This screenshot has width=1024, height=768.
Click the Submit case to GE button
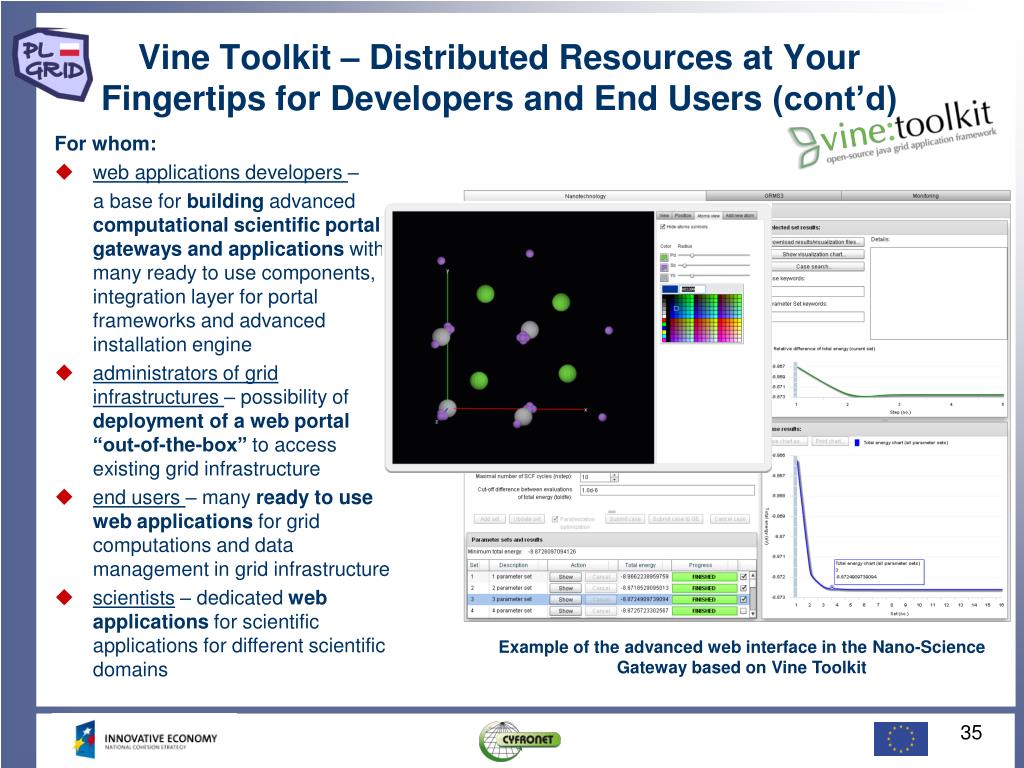coord(676,519)
